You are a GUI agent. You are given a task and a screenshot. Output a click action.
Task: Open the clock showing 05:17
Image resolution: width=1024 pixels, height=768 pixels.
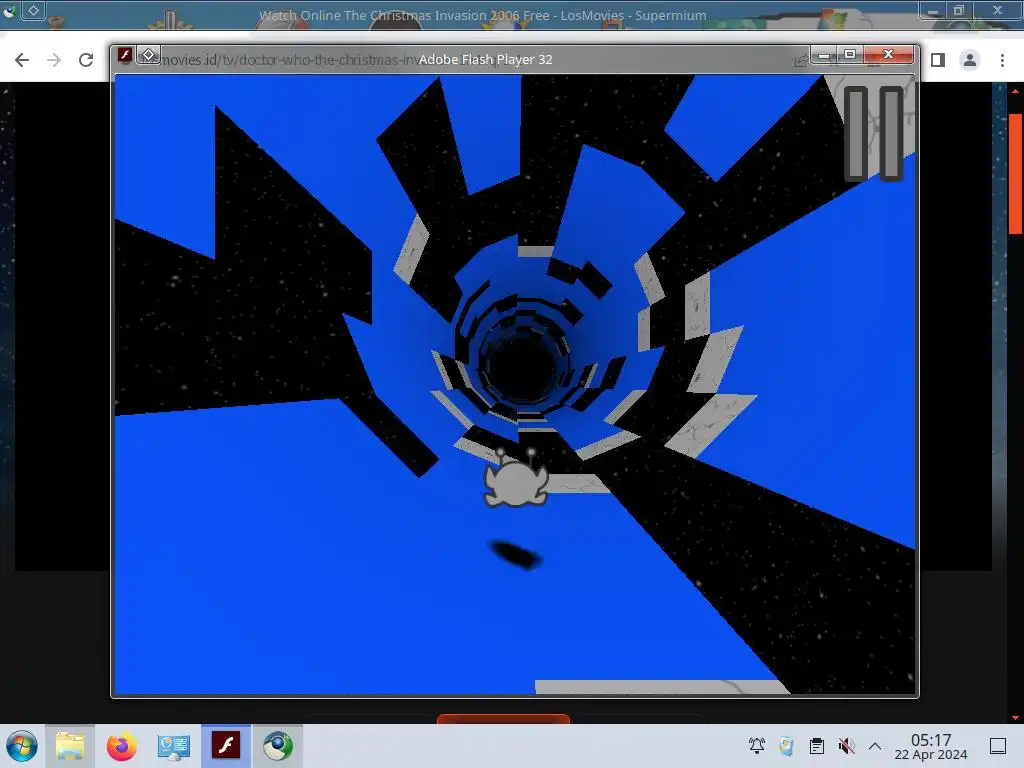pos(931,746)
